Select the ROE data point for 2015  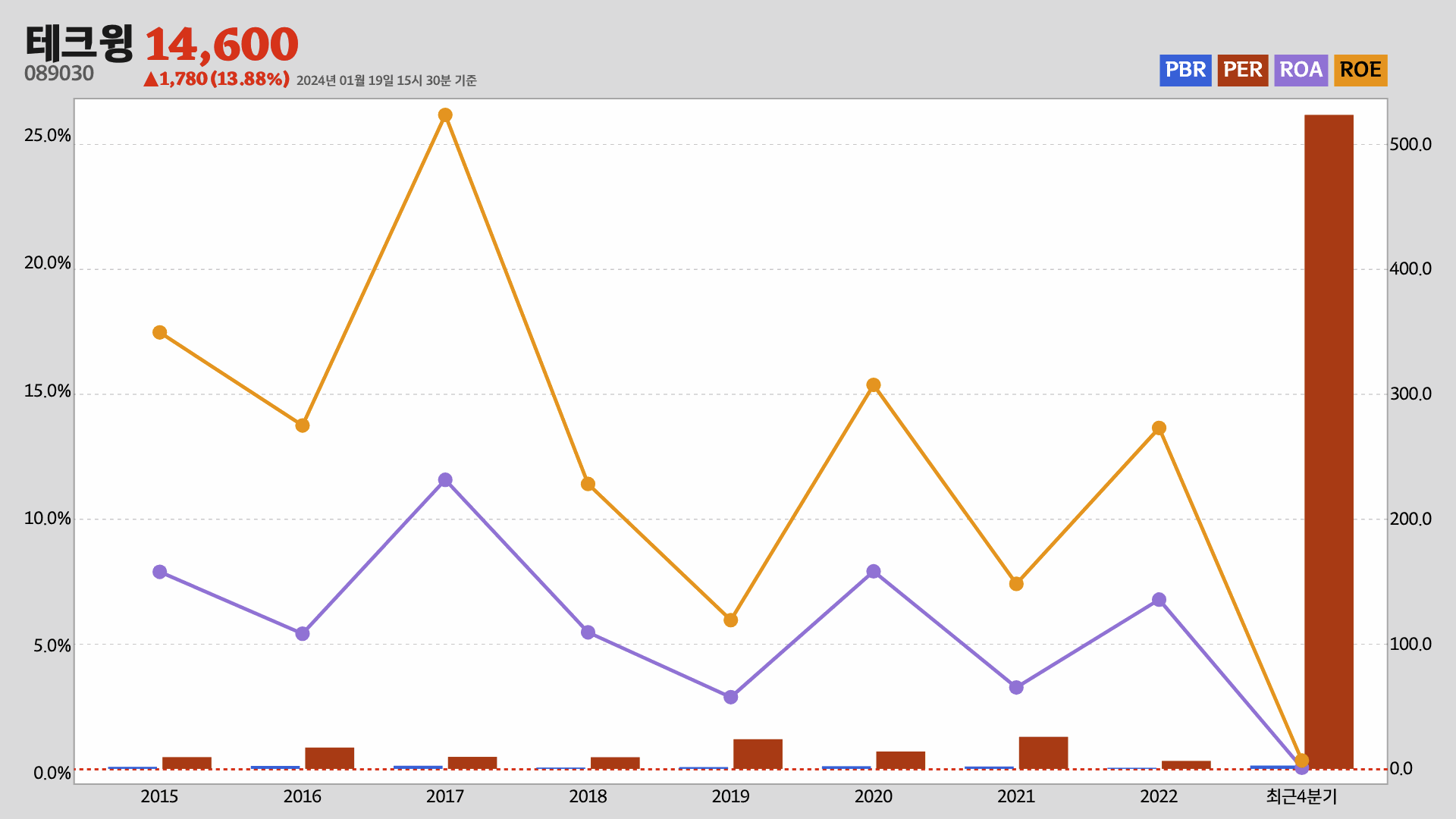(159, 332)
